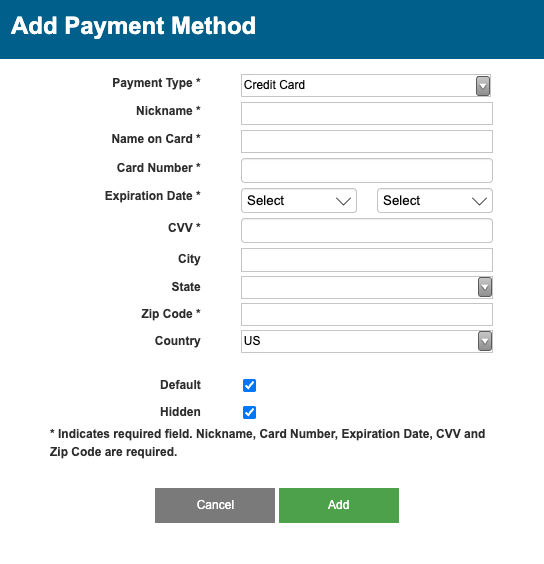Image resolution: width=544 pixels, height=564 pixels.
Task: Click the State dropdown arrow icon
Action: 485,287
